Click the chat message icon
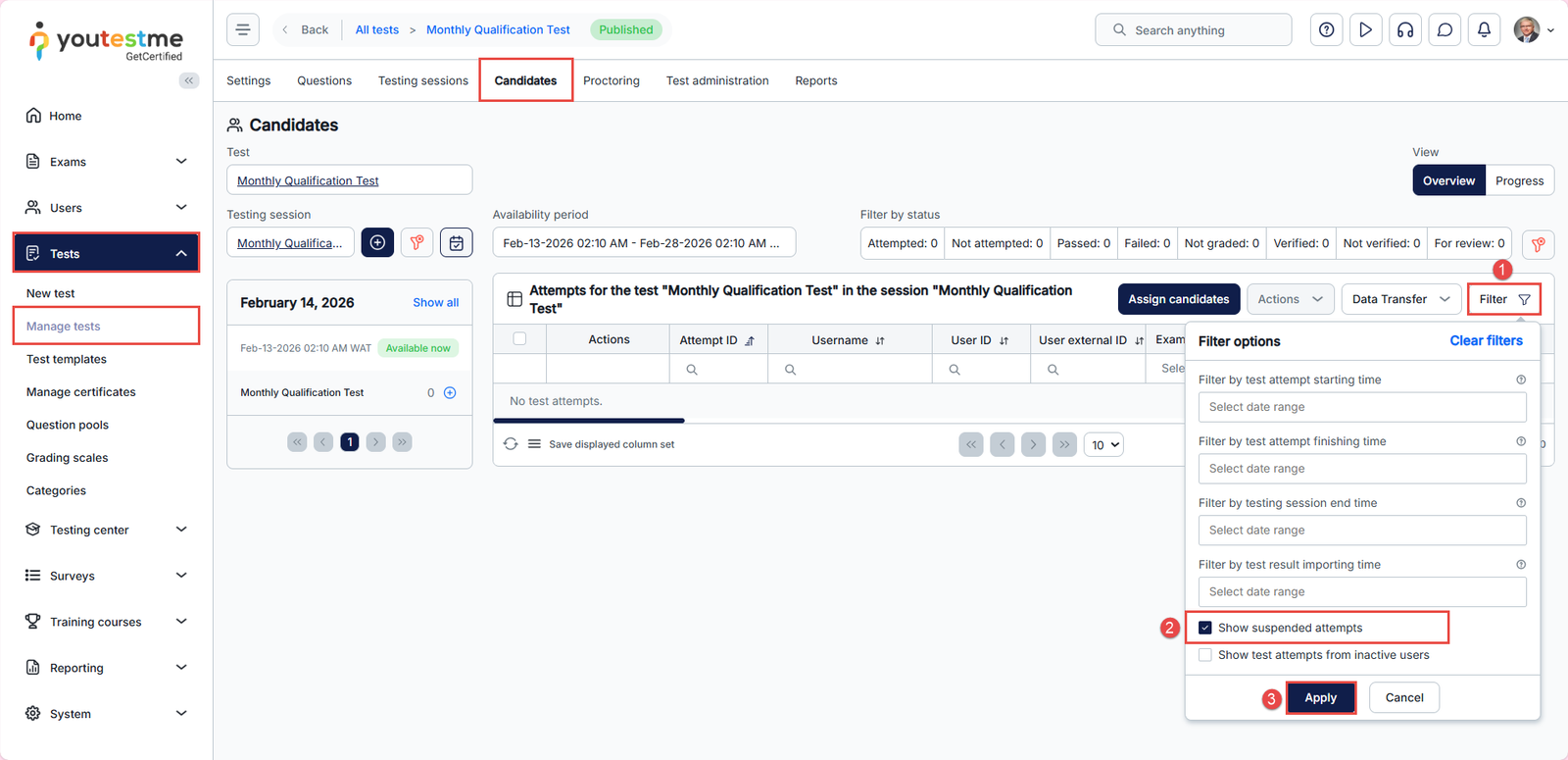The image size is (1568, 760). point(1445,30)
